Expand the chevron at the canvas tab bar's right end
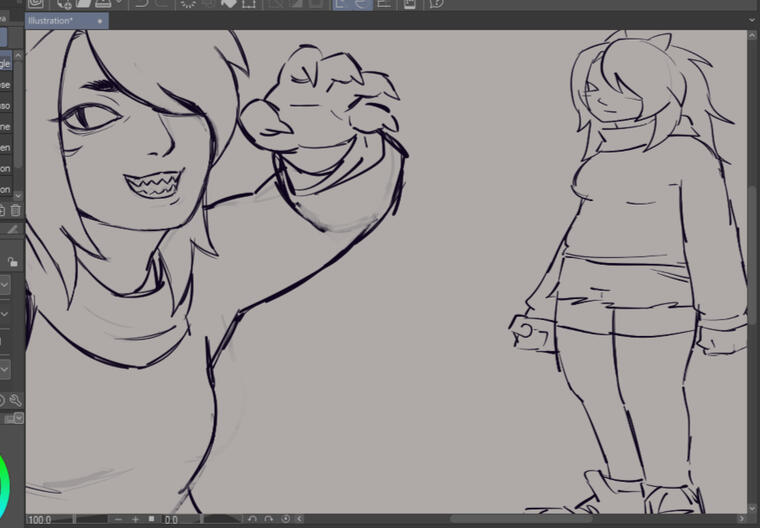Viewport: 760px width, 528px height. [752, 19]
